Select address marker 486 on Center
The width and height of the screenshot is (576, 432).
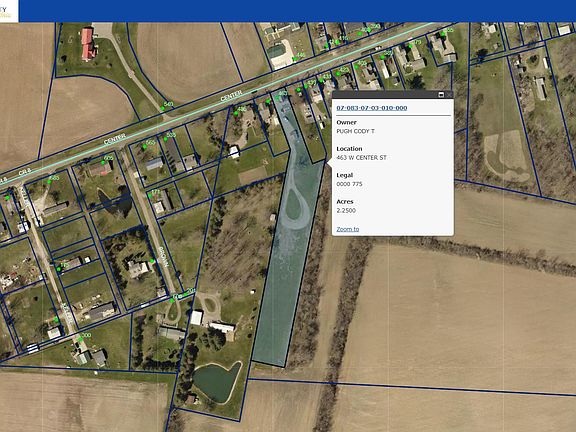click(236, 114)
